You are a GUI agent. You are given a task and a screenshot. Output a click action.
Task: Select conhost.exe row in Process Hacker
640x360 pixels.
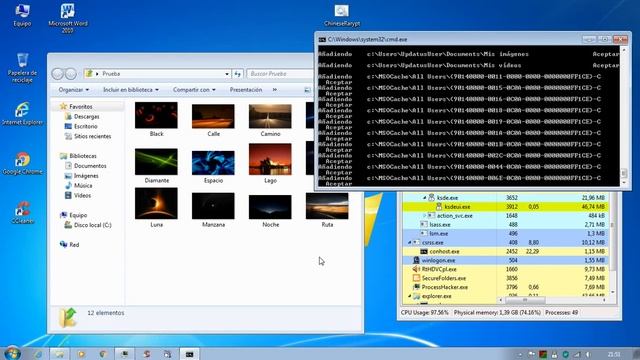tap(505, 251)
